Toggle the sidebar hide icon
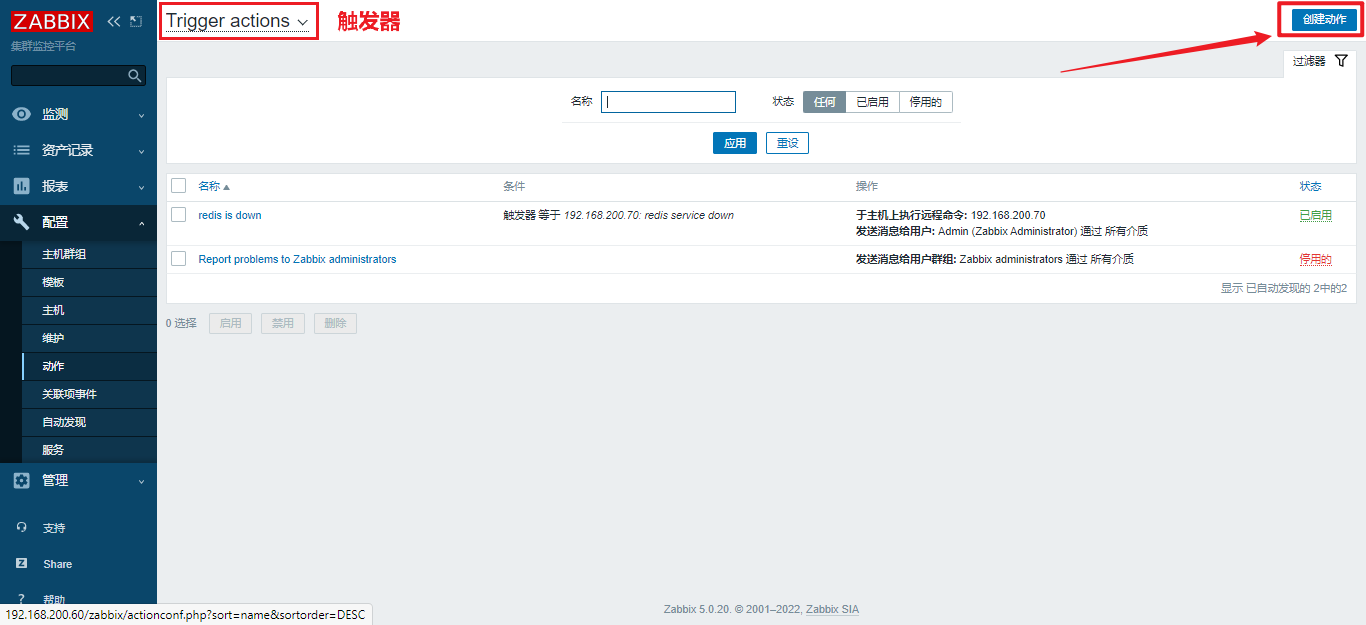 (136, 21)
